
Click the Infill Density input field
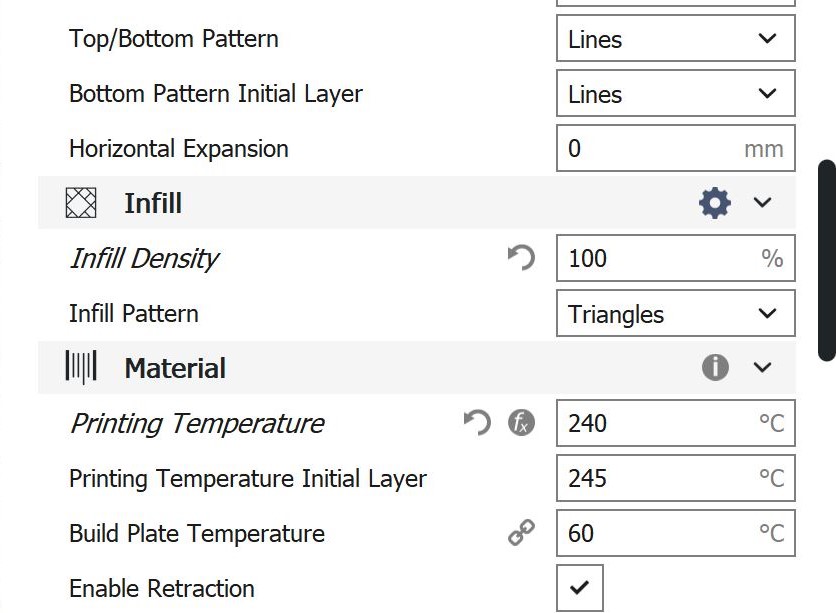click(655, 259)
